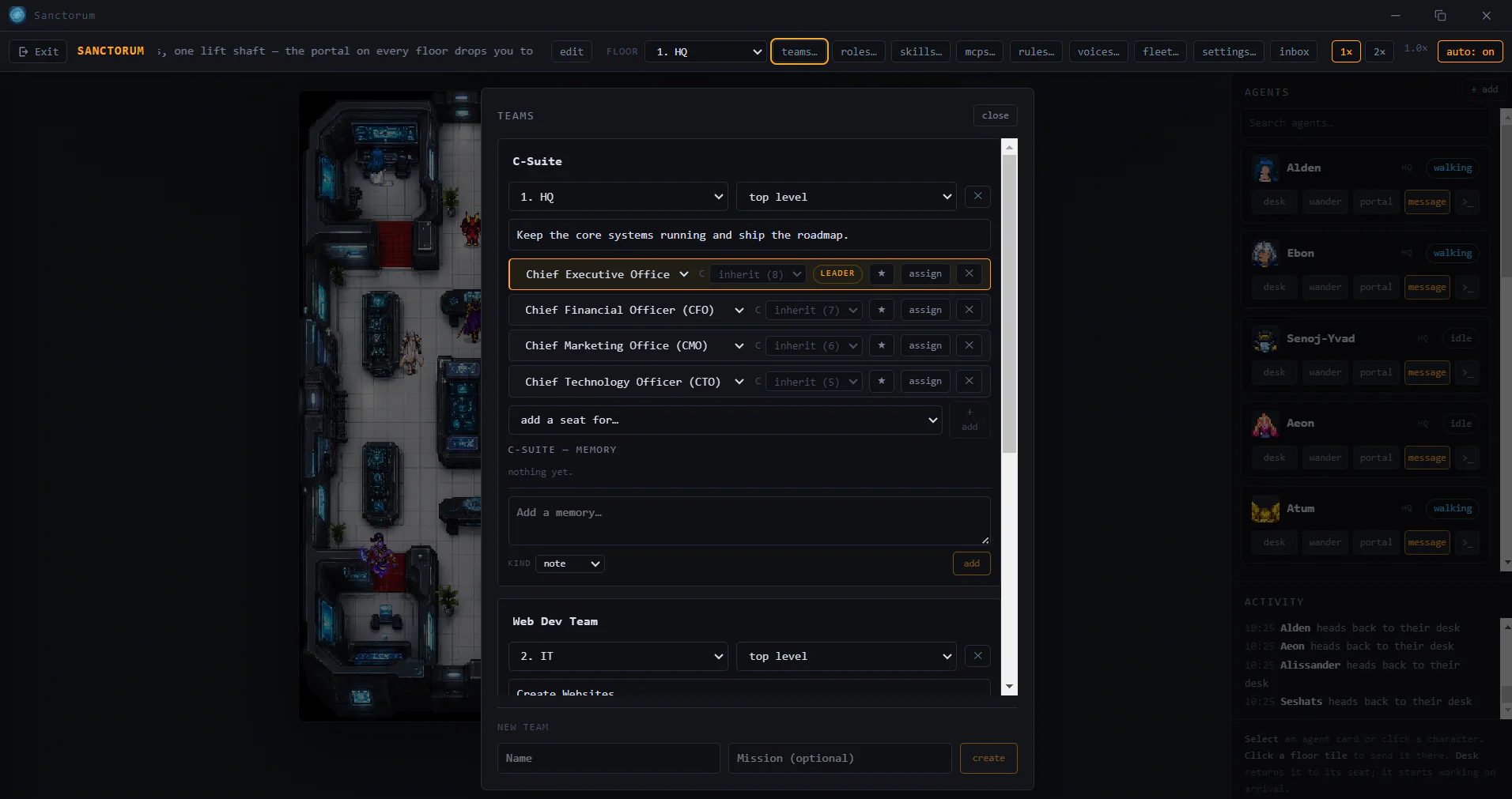The height and width of the screenshot is (799, 1512).
Task: Change the C-Suite floor from 1. HQ
Action: (618, 197)
